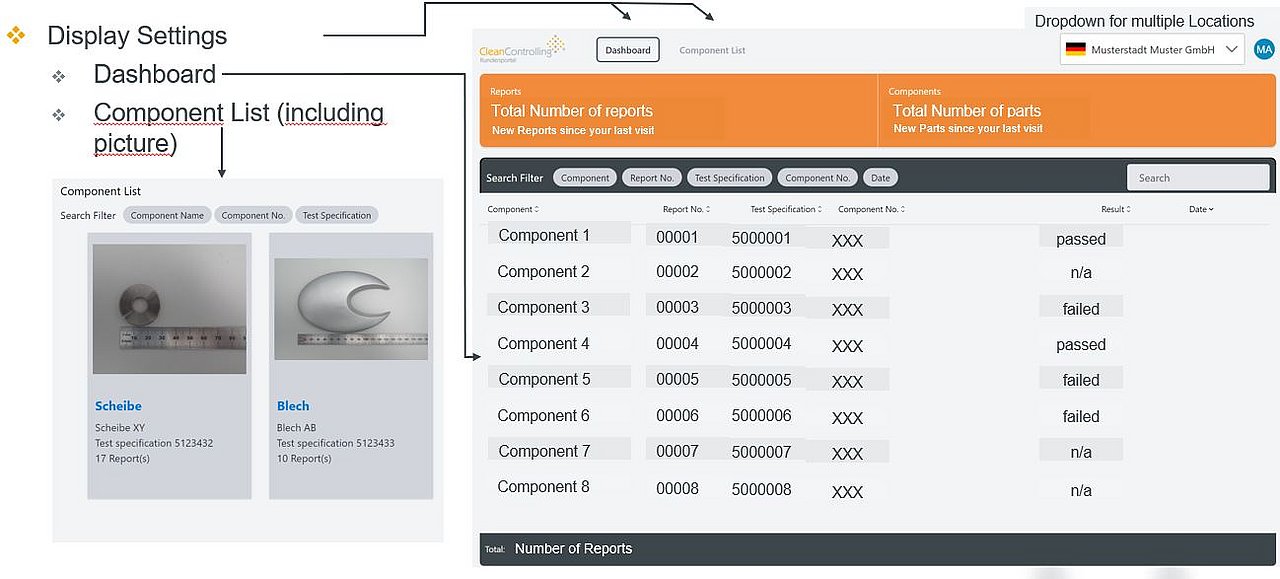1280x579 pixels.
Task: Open the Blech component image thumbnail
Action: pyautogui.click(x=351, y=309)
